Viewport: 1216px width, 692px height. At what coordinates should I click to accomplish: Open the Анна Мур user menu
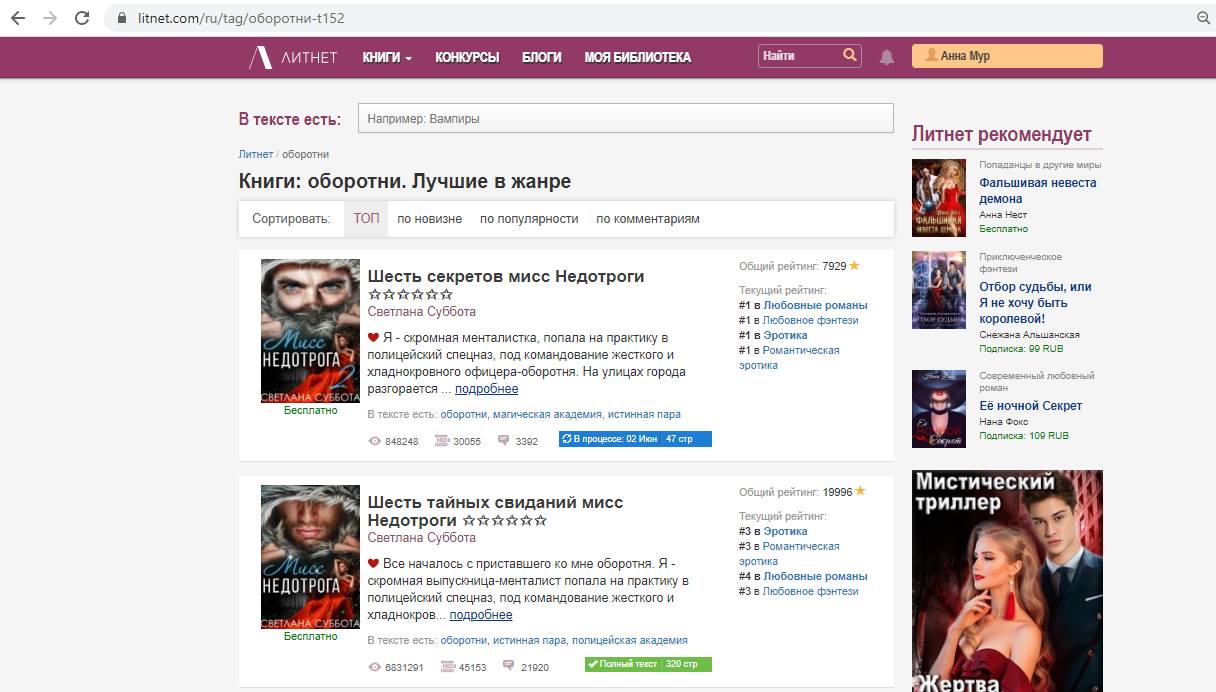[x=1006, y=56]
